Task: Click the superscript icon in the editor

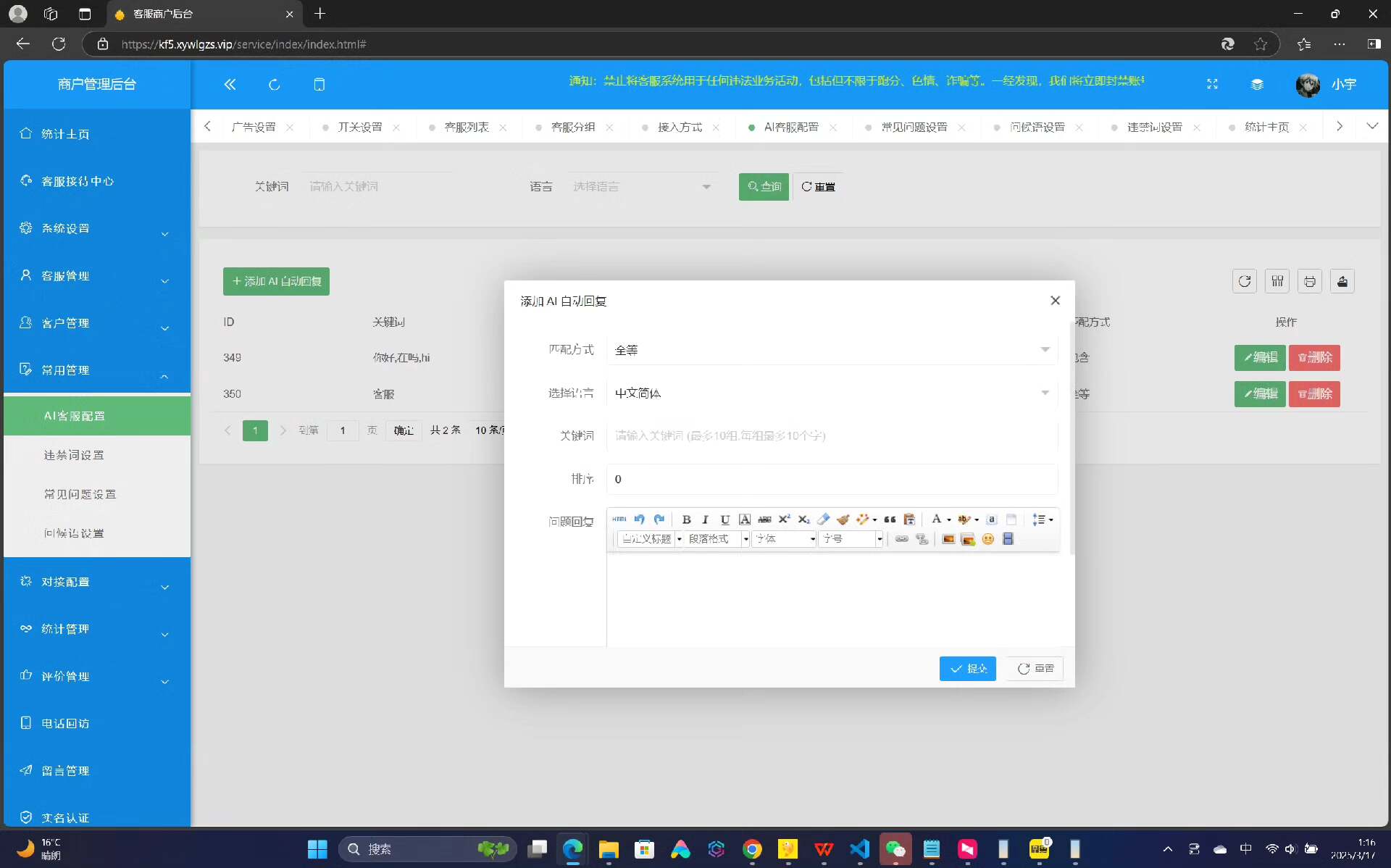Action: pos(784,519)
